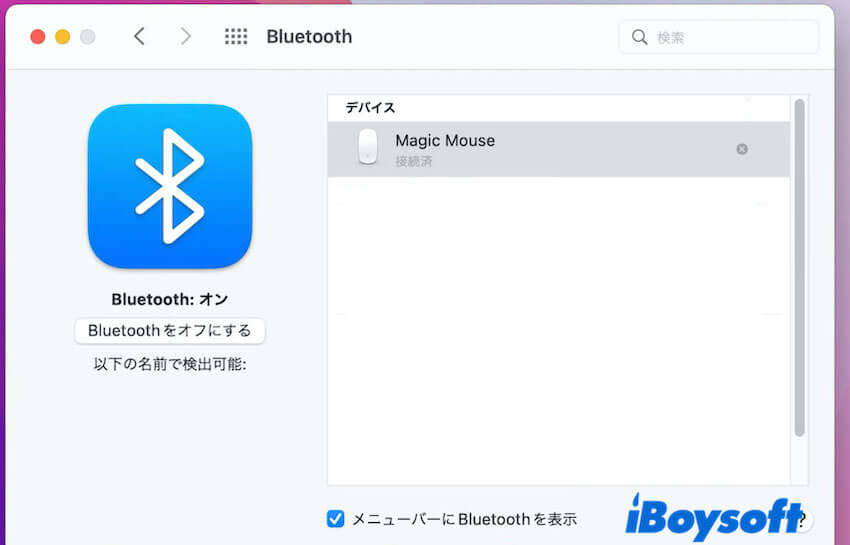The height and width of the screenshot is (545, 850).
Task: Click the Bluetooth window title
Action: [309, 36]
